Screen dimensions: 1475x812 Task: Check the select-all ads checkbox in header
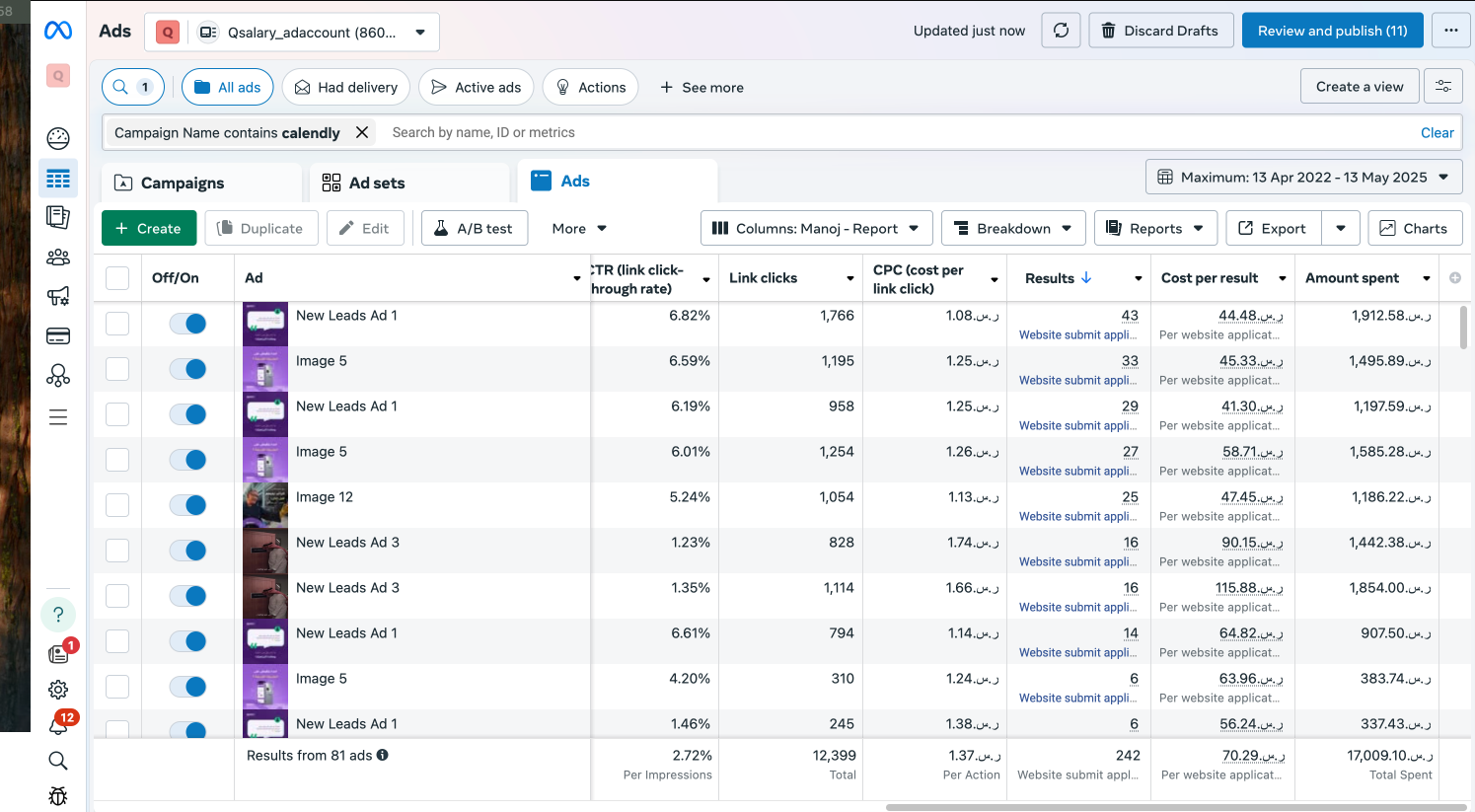117,278
